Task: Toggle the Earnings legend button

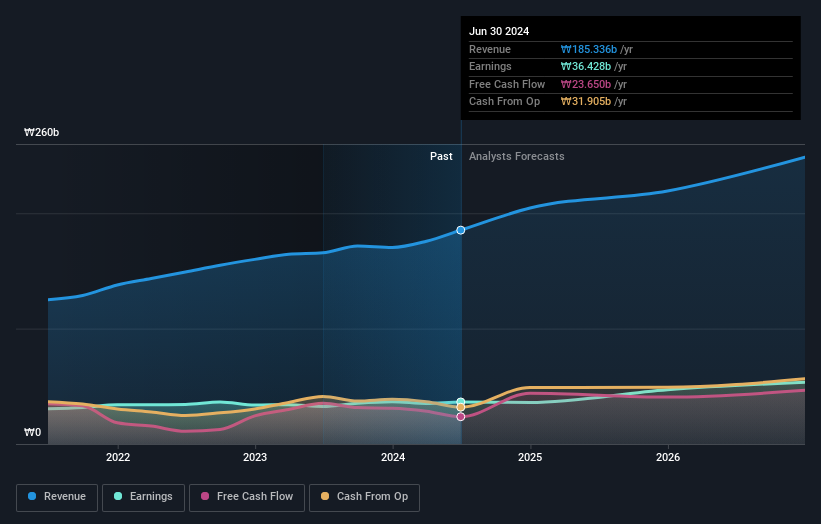Action: pyautogui.click(x=143, y=497)
